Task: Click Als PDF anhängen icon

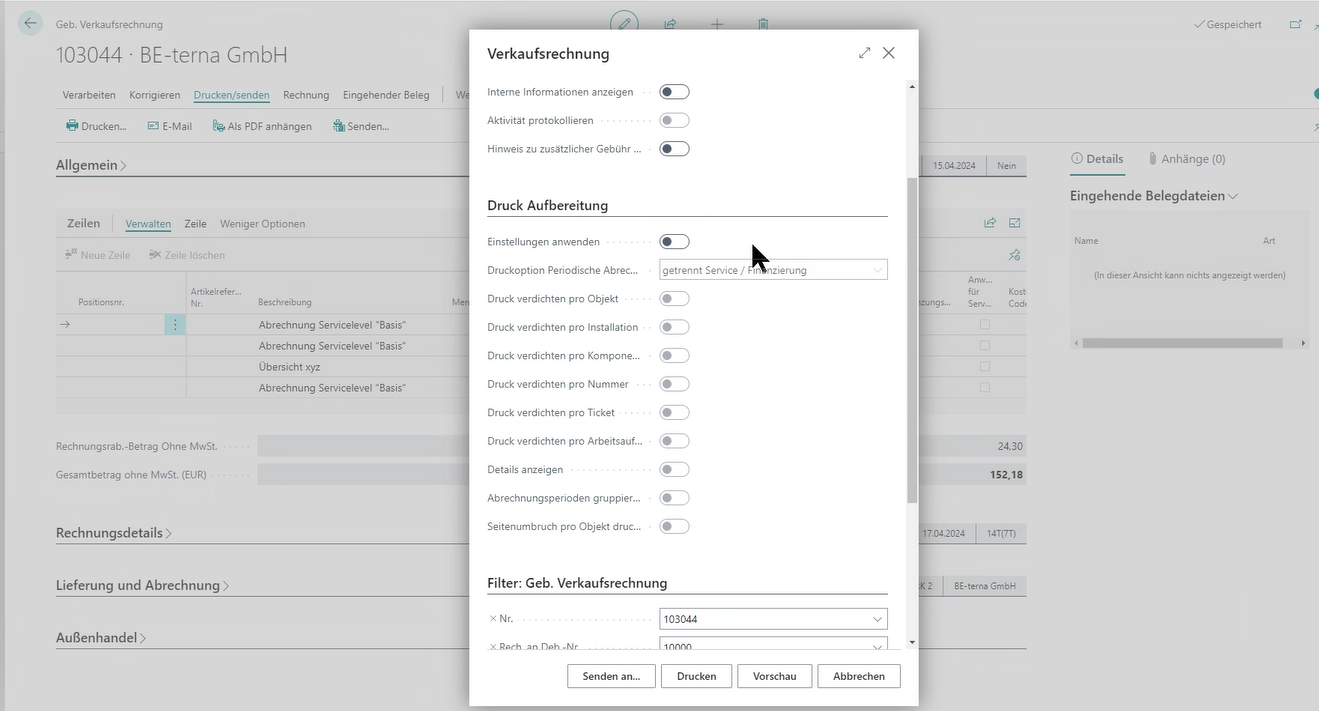Action: [x=219, y=126]
